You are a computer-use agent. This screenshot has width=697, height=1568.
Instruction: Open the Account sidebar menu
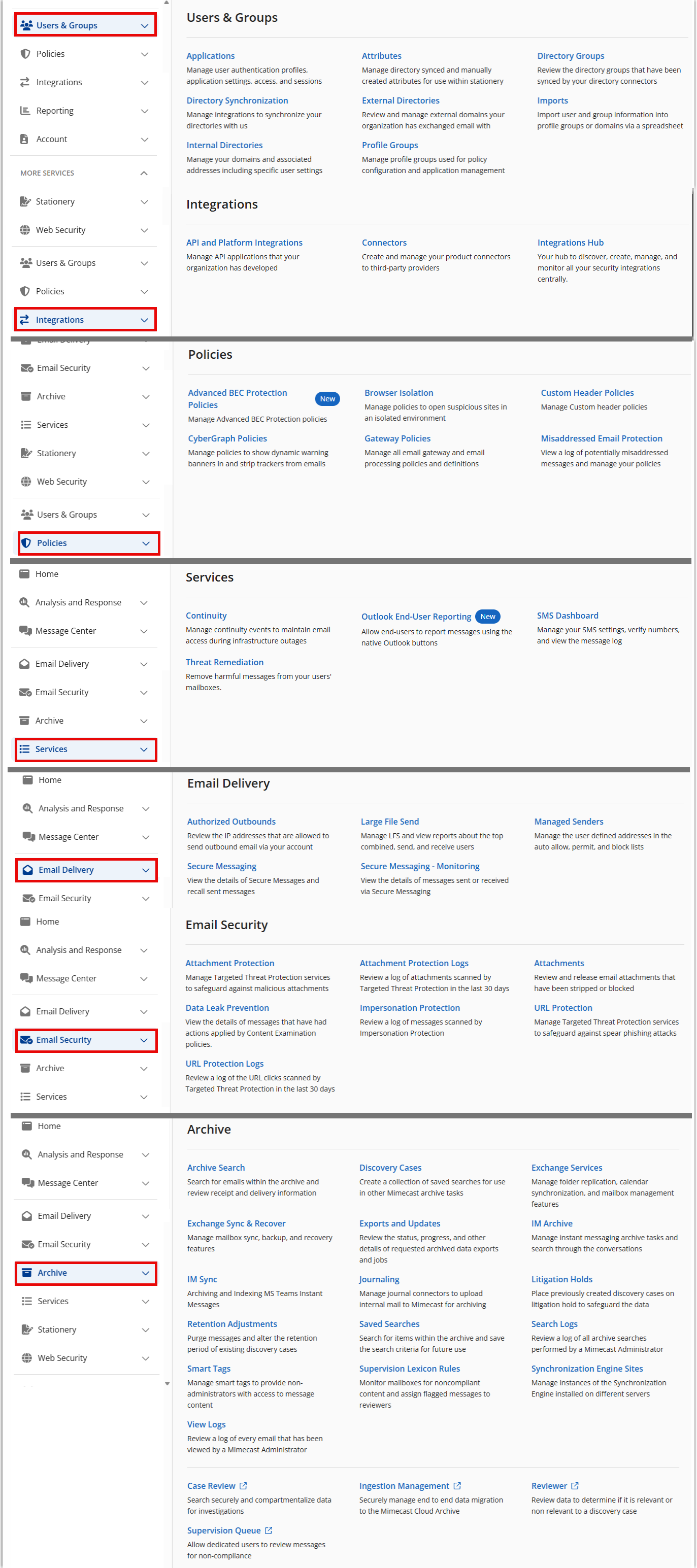(x=85, y=139)
